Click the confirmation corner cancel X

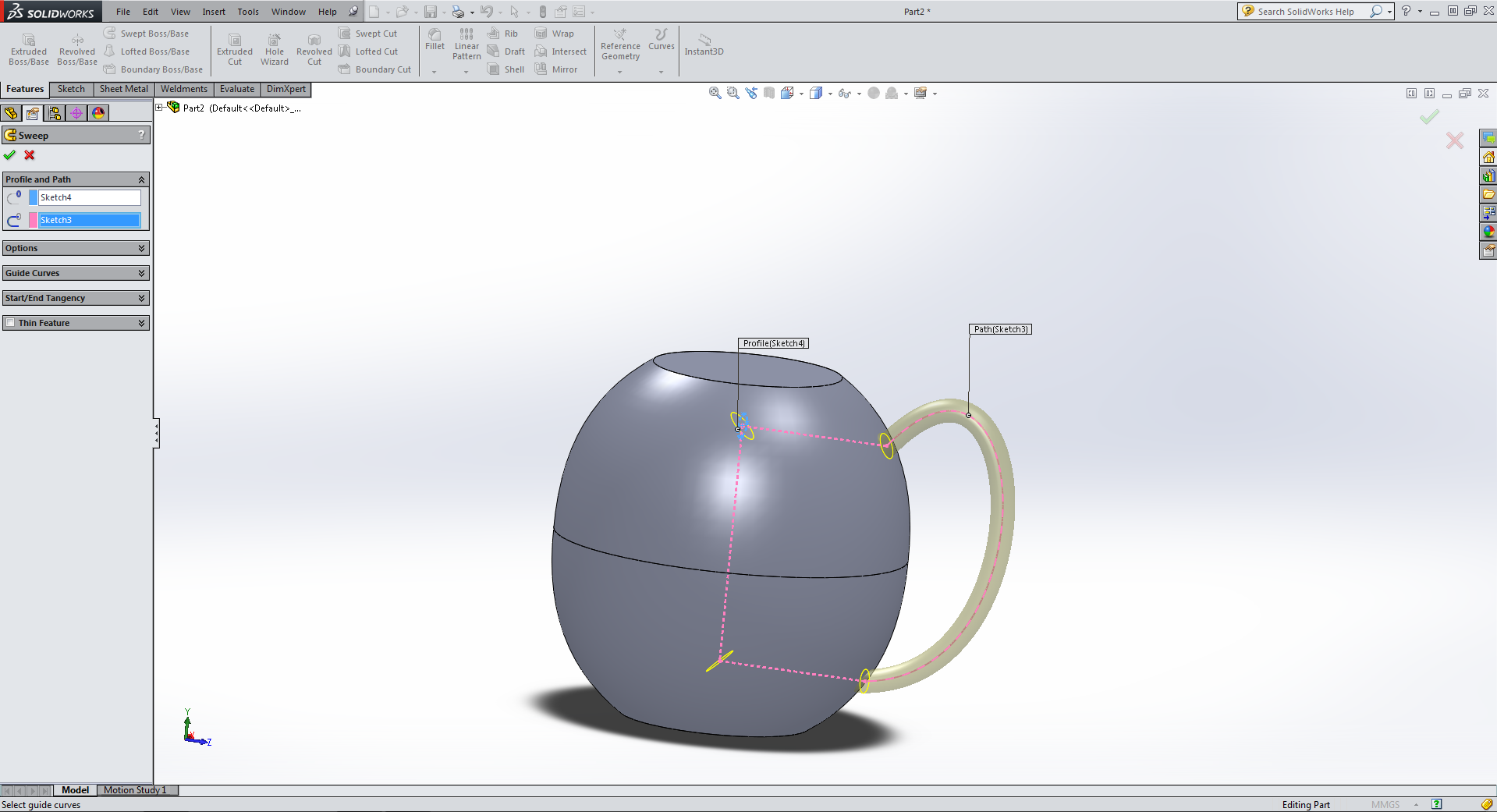coord(1455,140)
